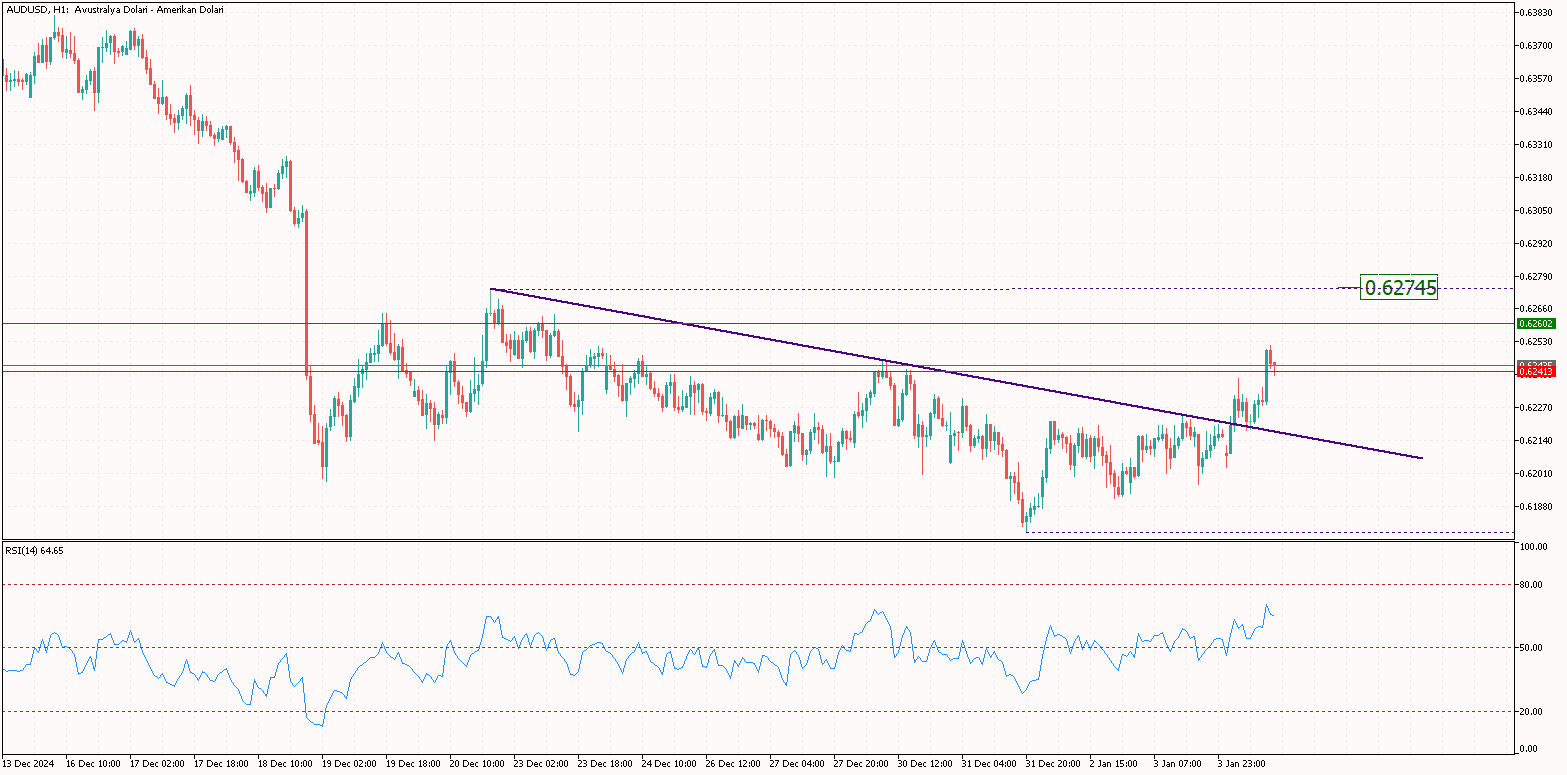Click the 17 Dec 18:00 time label
Screen dimensions: 1567x775
pos(222,763)
